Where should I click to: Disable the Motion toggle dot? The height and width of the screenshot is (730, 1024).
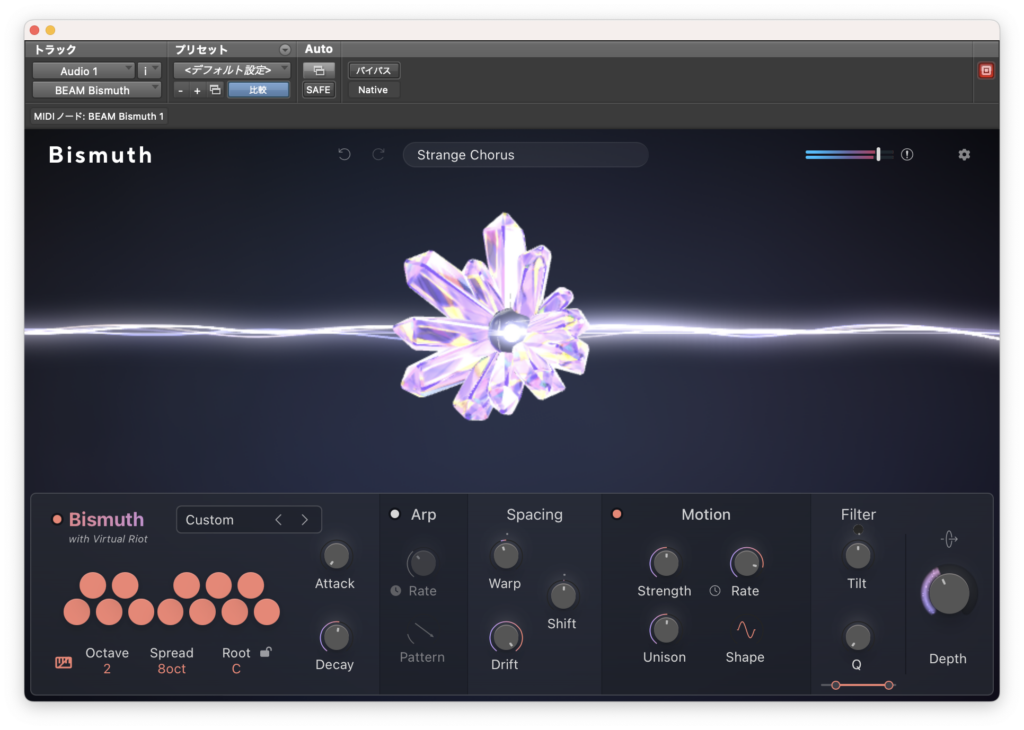coord(616,514)
